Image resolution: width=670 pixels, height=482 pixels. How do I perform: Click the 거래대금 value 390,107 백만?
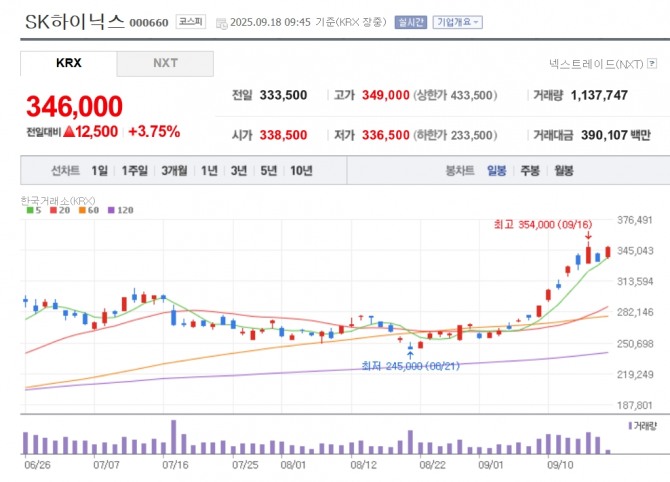616,135
